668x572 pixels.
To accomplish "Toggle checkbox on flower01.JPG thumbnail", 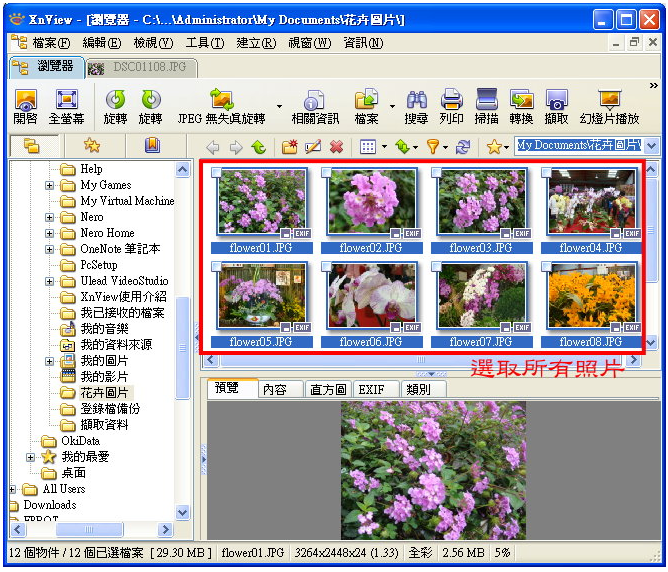I will [216, 172].
